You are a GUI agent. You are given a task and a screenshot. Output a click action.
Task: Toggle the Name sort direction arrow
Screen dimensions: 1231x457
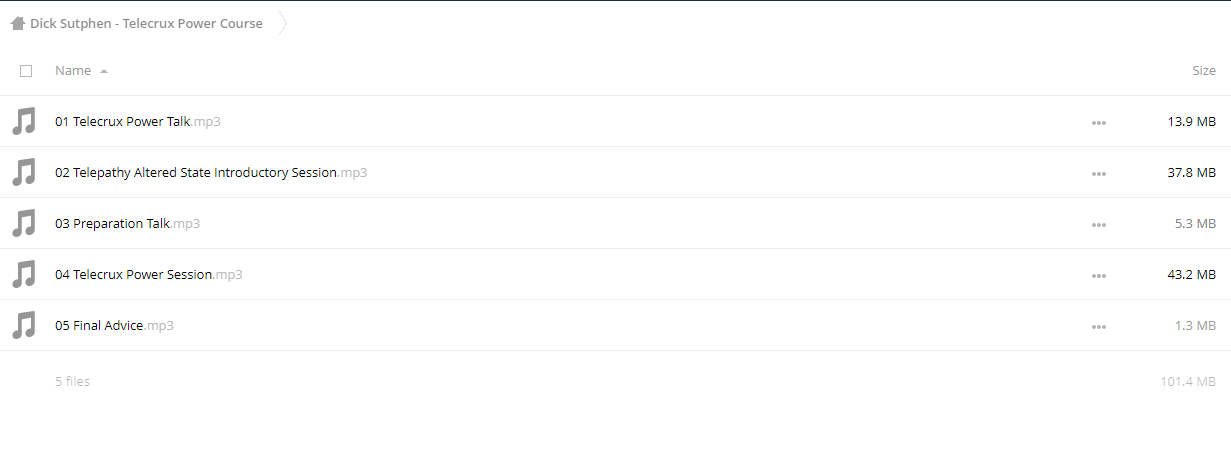(104, 71)
